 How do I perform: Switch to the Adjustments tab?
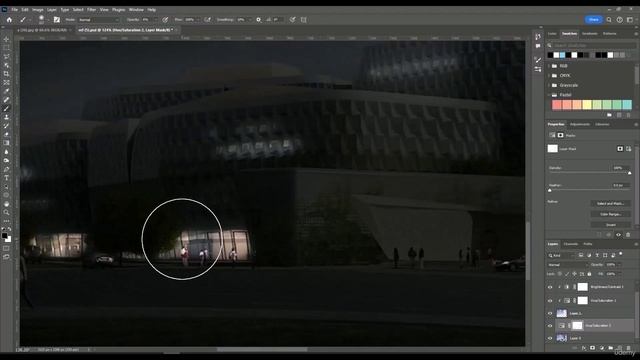pyautogui.click(x=580, y=124)
